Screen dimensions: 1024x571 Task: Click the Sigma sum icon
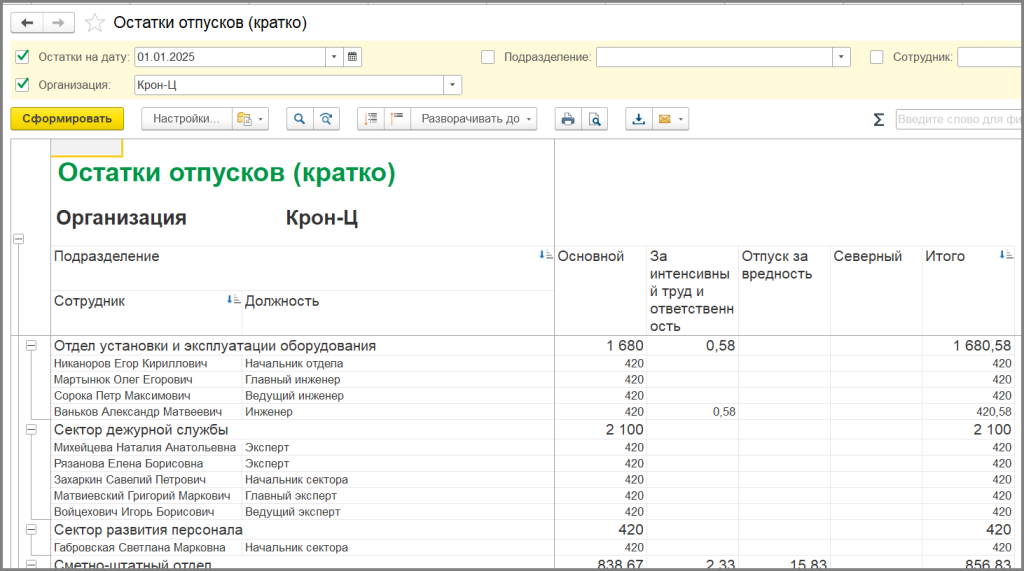(x=878, y=120)
